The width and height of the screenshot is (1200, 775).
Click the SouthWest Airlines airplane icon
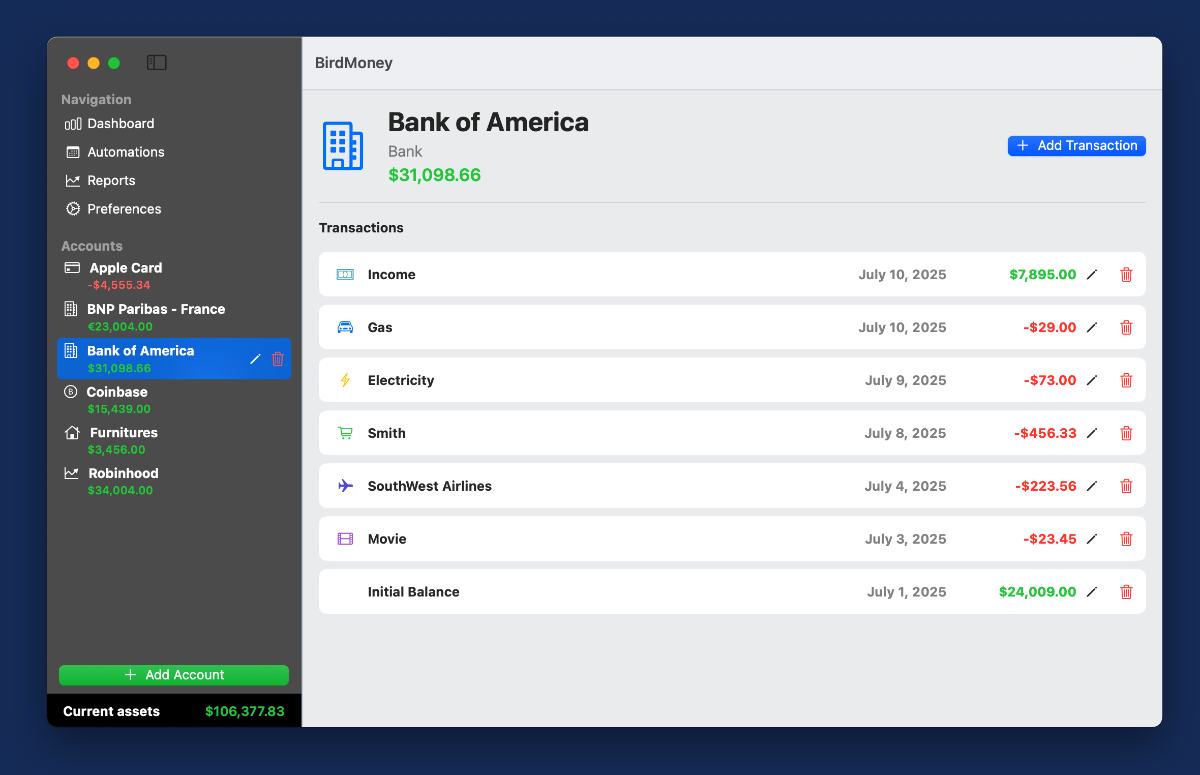point(345,486)
